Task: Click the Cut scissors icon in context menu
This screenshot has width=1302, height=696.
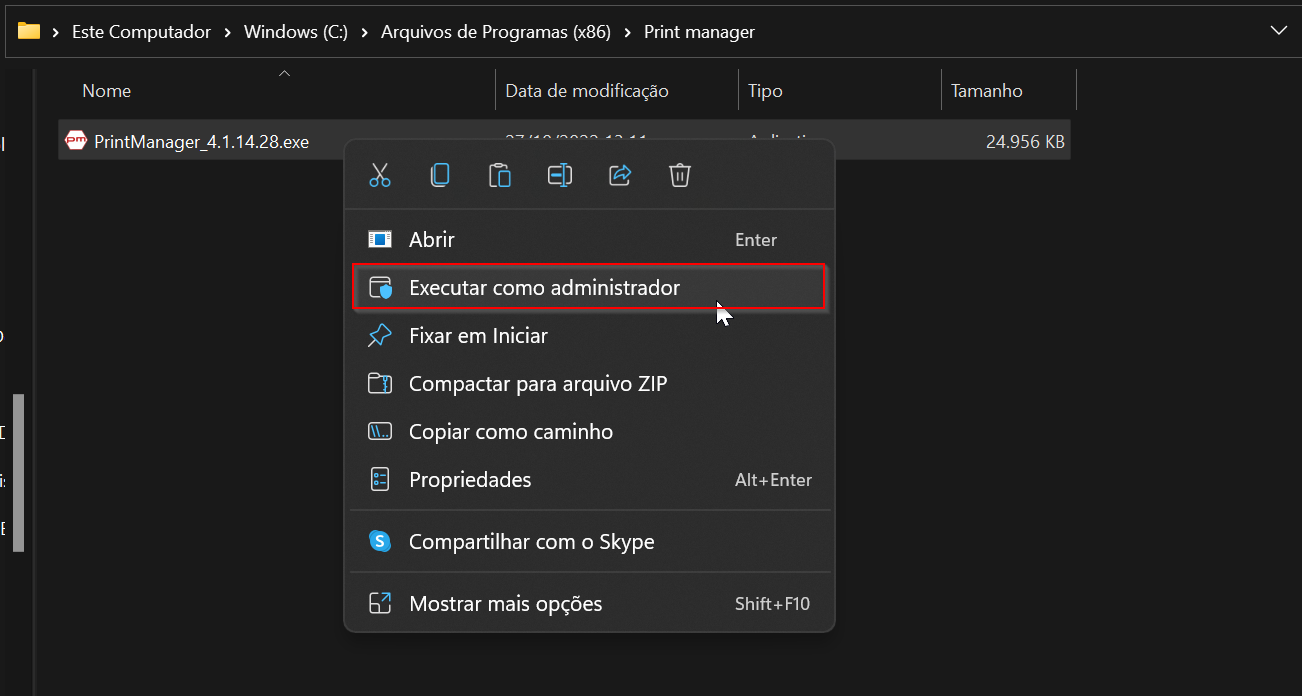Action: pyautogui.click(x=380, y=175)
